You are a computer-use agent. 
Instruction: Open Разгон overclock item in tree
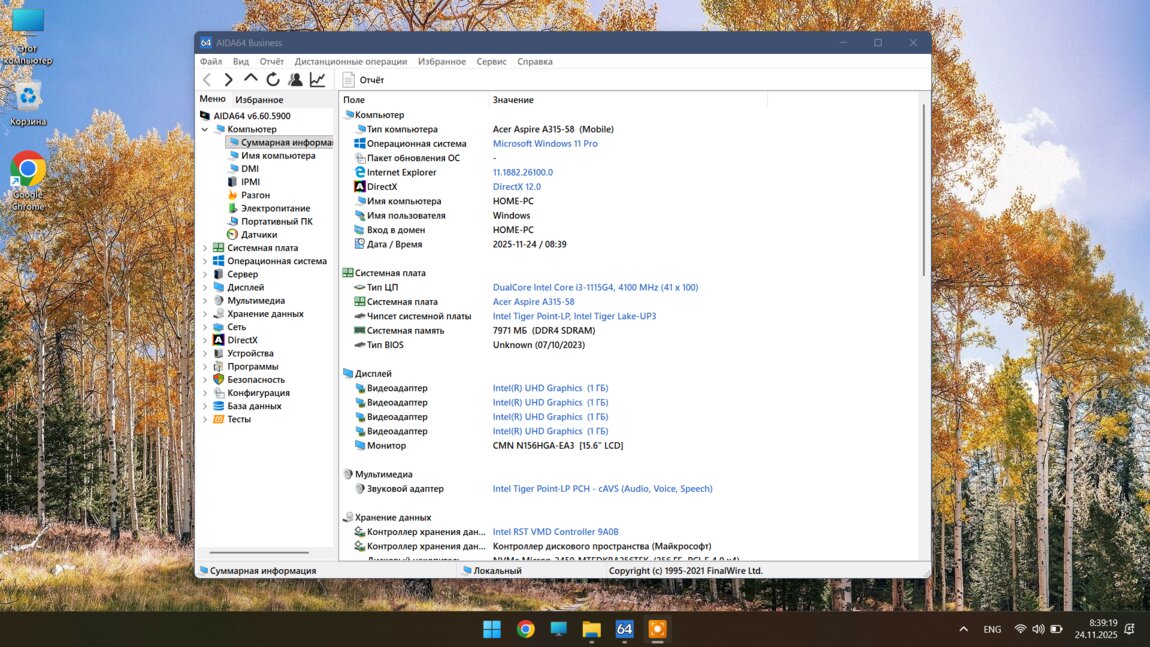[255, 195]
